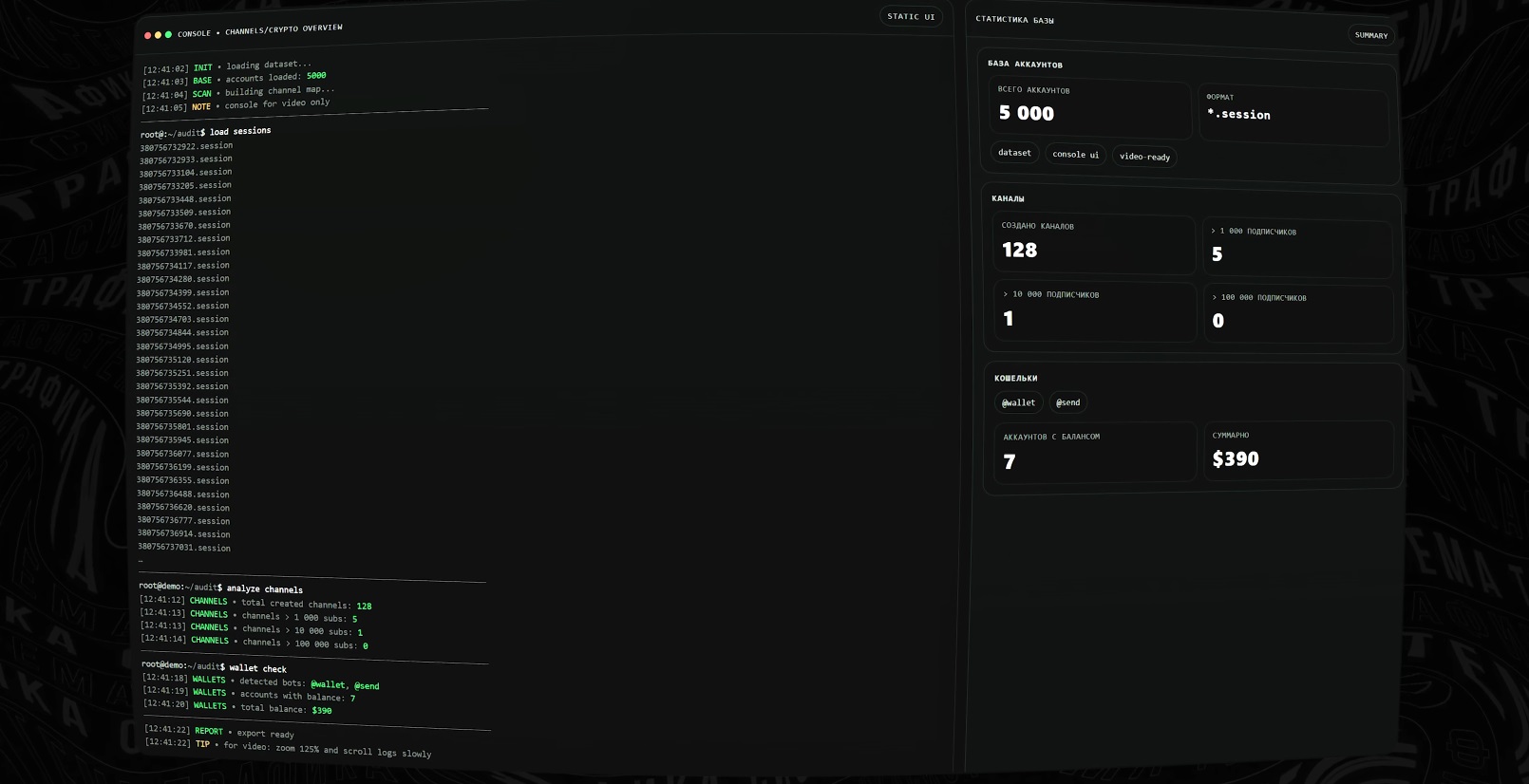Click 'accounts with balance: 7' log line
The image size is (1529, 784).
click(x=250, y=694)
